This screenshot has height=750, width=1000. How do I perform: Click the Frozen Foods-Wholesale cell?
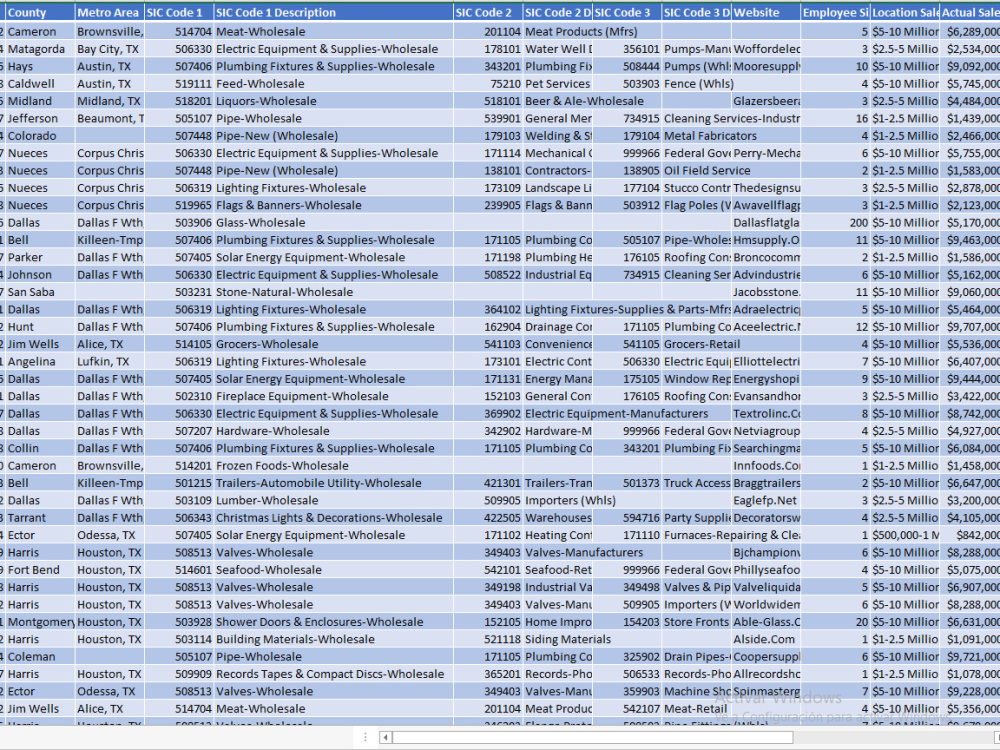pyautogui.click(x=333, y=466)
